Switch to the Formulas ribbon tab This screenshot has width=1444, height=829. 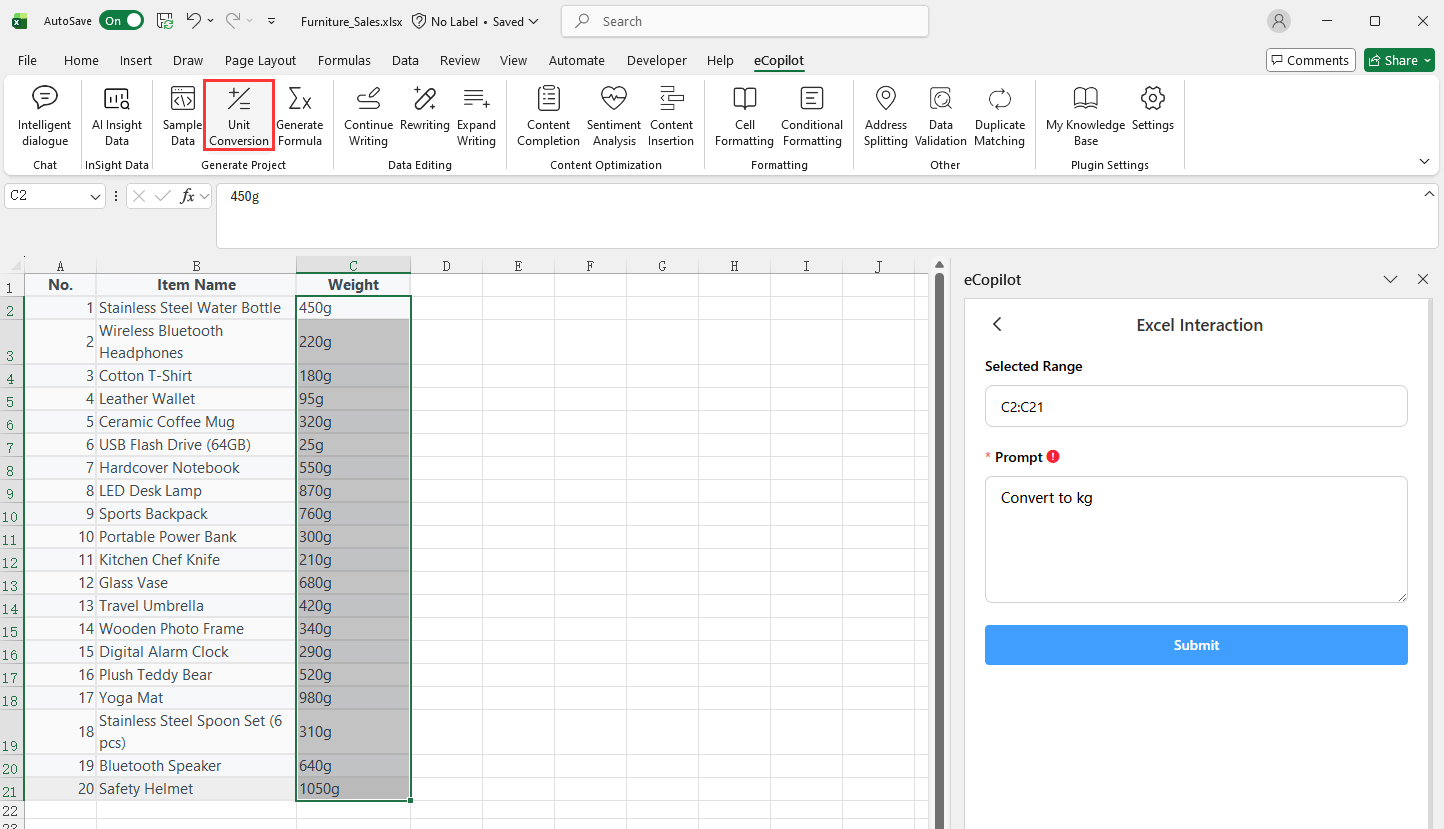pyautogui.click(x=344, y=60)
